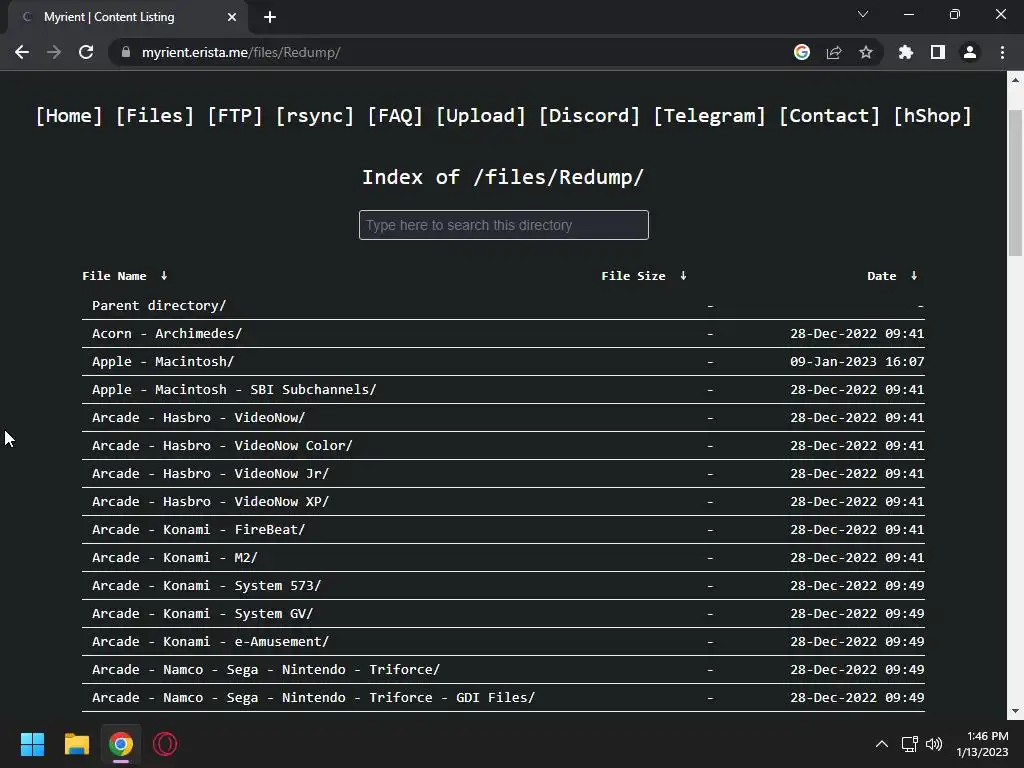View site security lock info
Image resolution: width=1024 pixels, height=768 pixels.
click(126, 52)
